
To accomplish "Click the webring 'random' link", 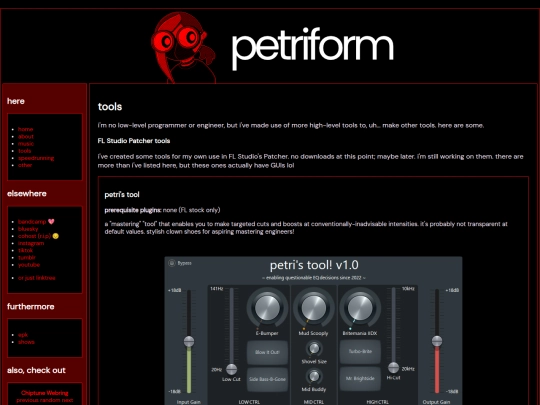I will 51,400.
